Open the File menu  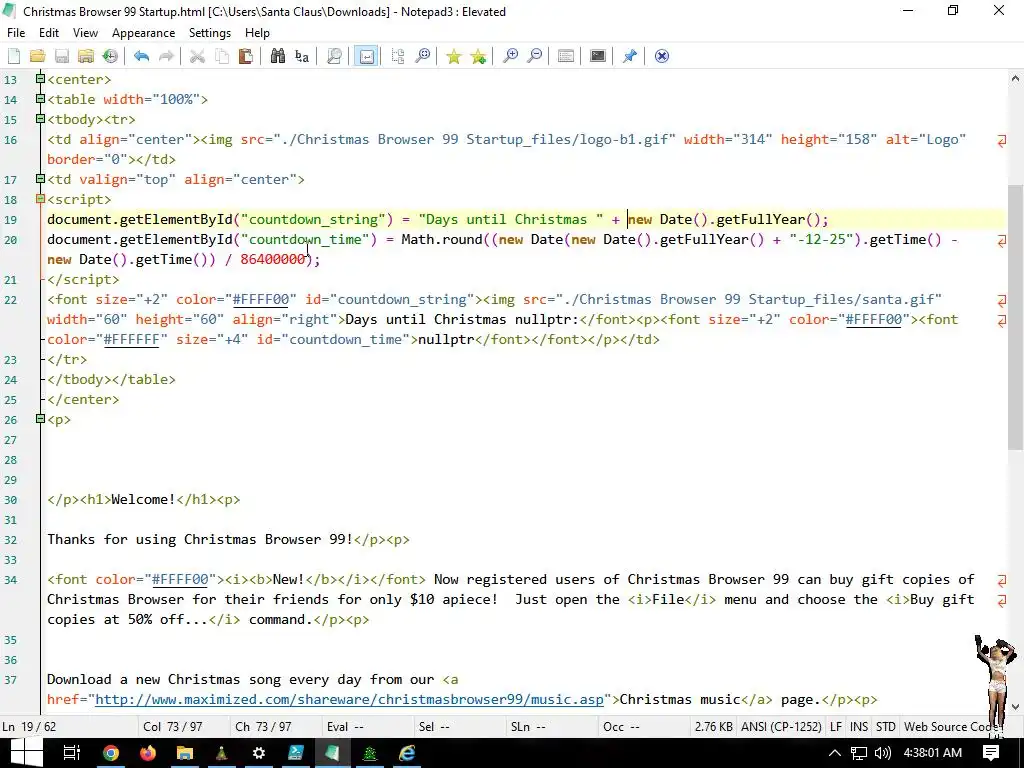pyautogui.click(x=16, y=33)
